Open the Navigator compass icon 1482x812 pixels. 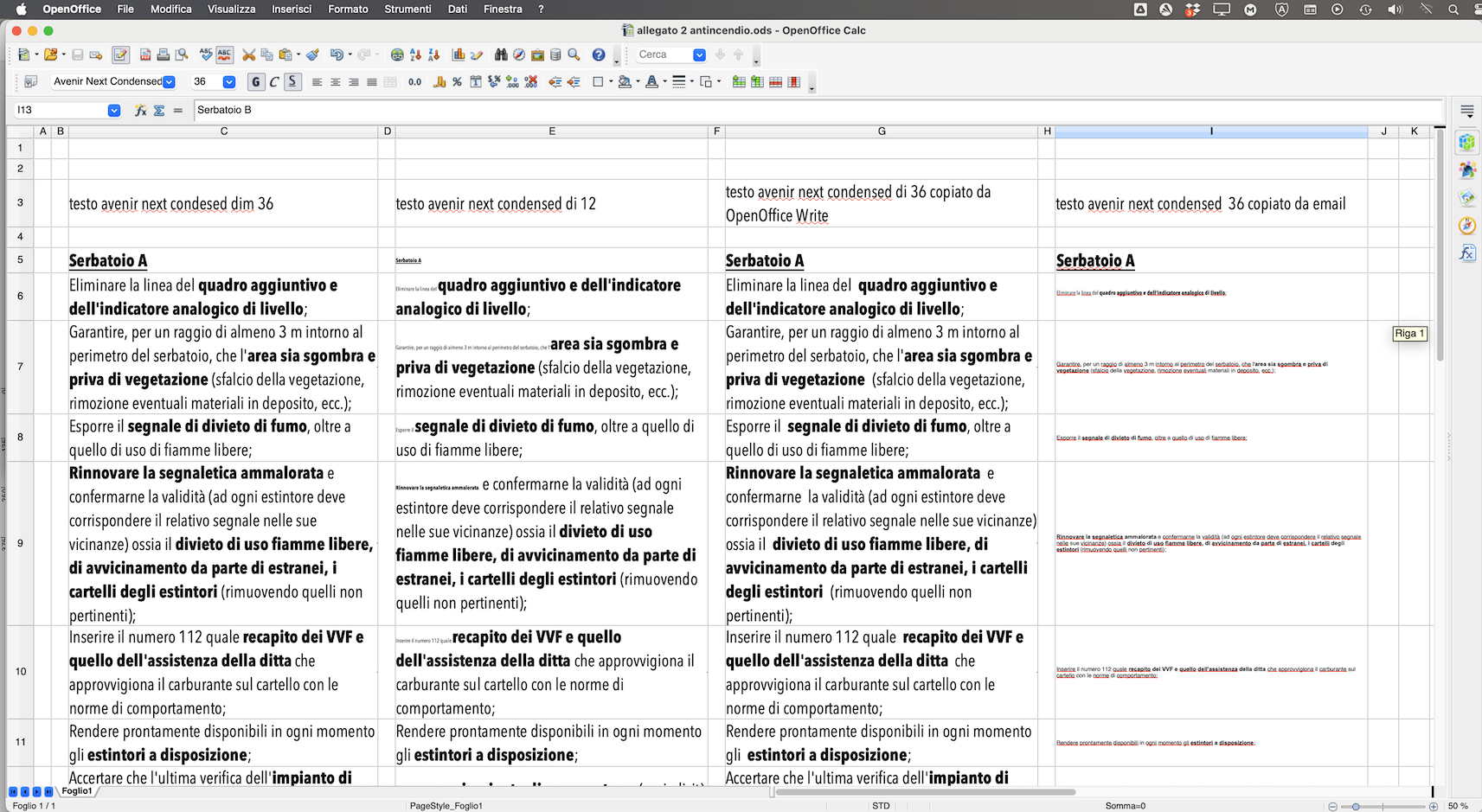coord(519,54)
